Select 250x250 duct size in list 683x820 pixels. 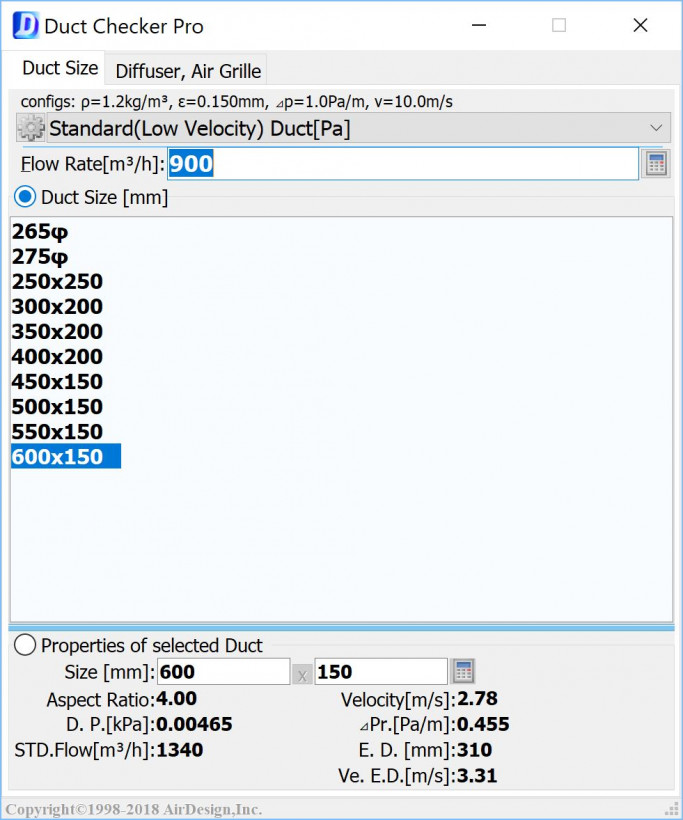[57, 282]
